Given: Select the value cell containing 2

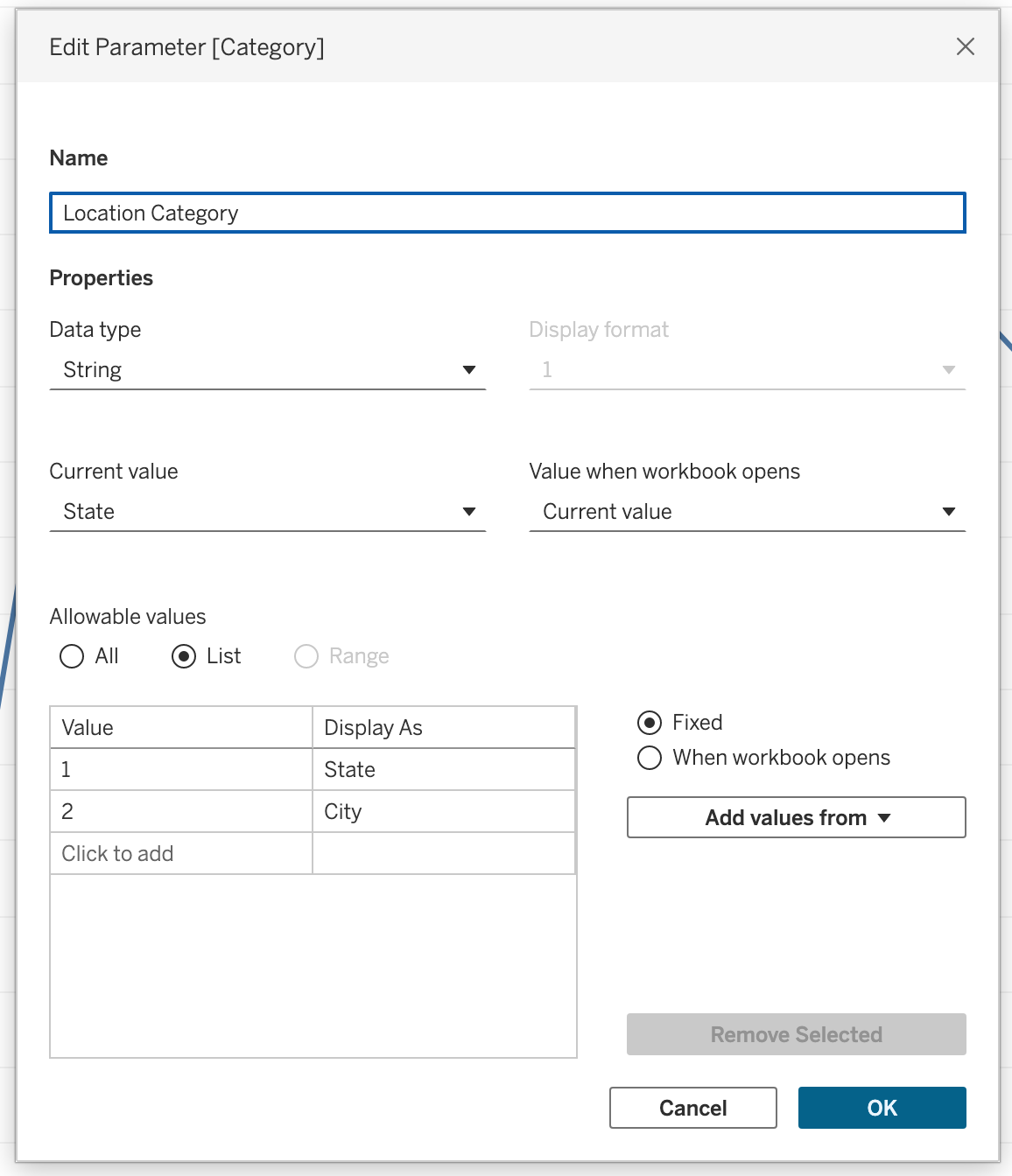Looking at the screenshot, I should [181, 812].
